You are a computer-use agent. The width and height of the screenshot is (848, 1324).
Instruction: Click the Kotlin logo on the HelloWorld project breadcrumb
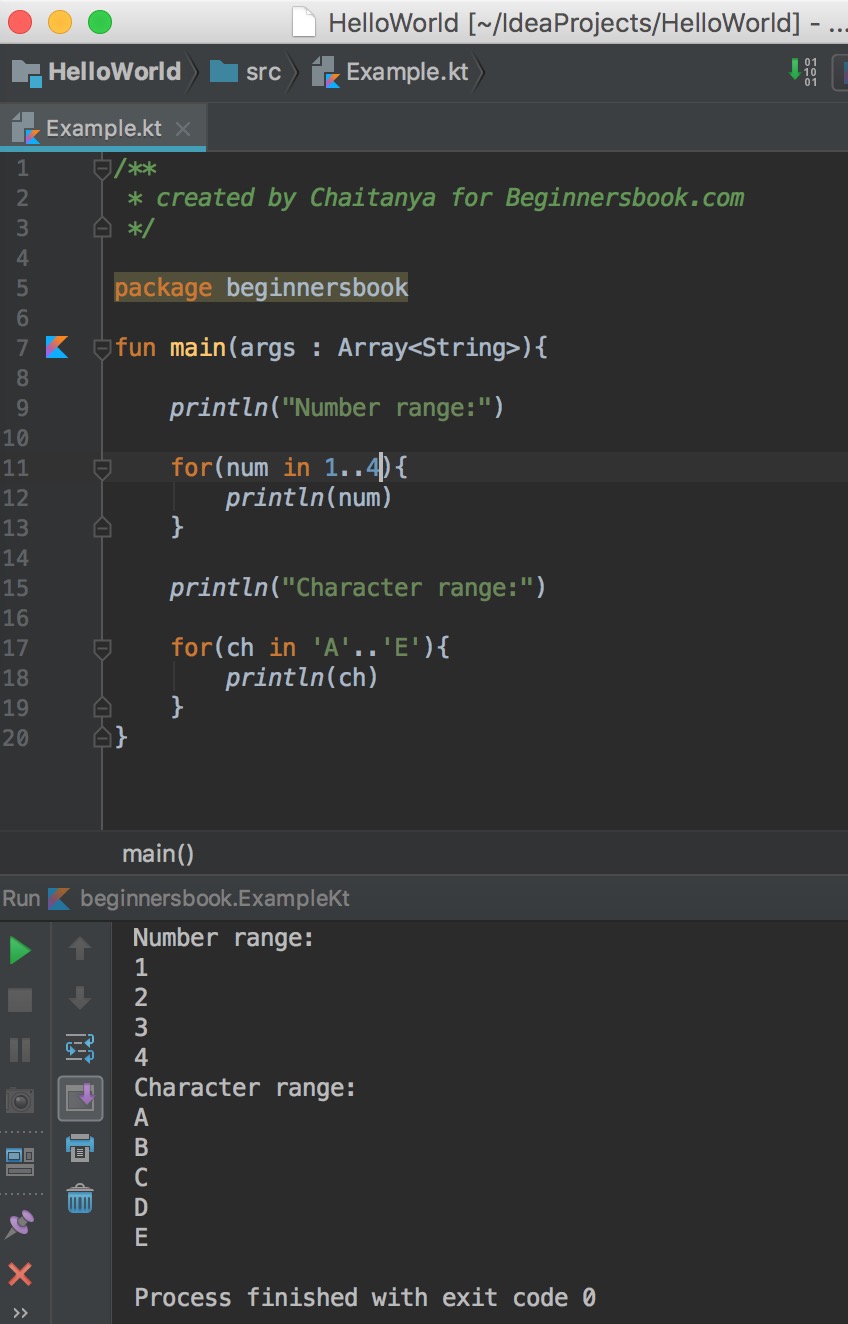[29, 71]
